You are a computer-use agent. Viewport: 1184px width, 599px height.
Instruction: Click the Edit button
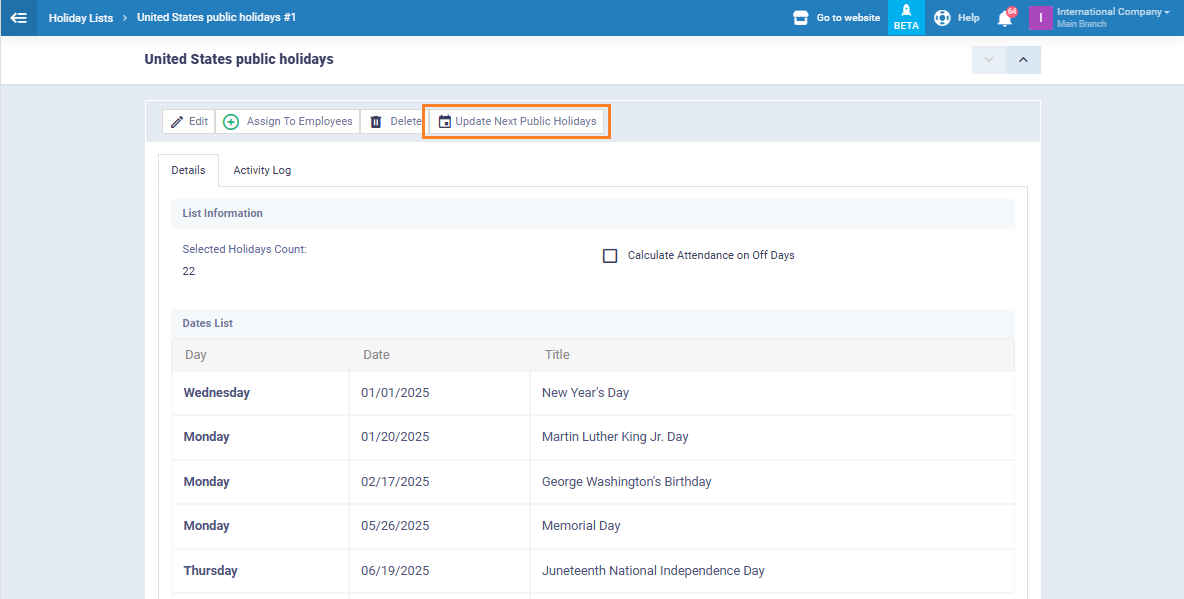pos(189,122)
